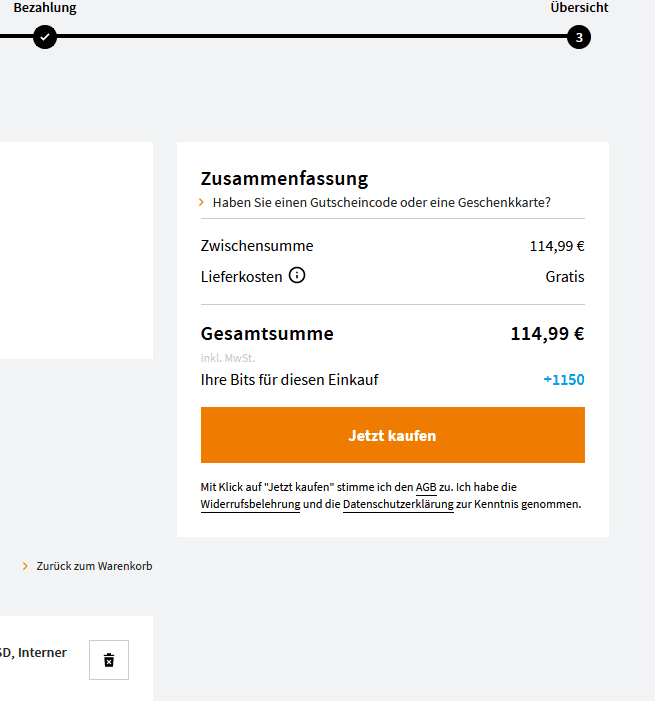Click the Gratis delivery cost text

[x=565, y=277]
